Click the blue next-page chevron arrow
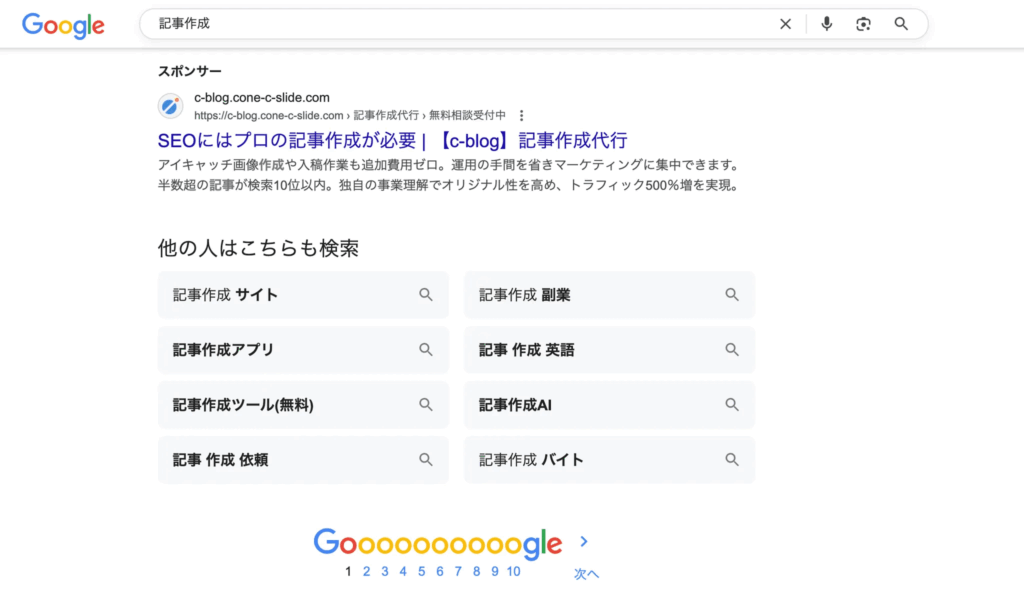Image resolution: width=1024 pixels, height=607 pixels. click(584, 542)
